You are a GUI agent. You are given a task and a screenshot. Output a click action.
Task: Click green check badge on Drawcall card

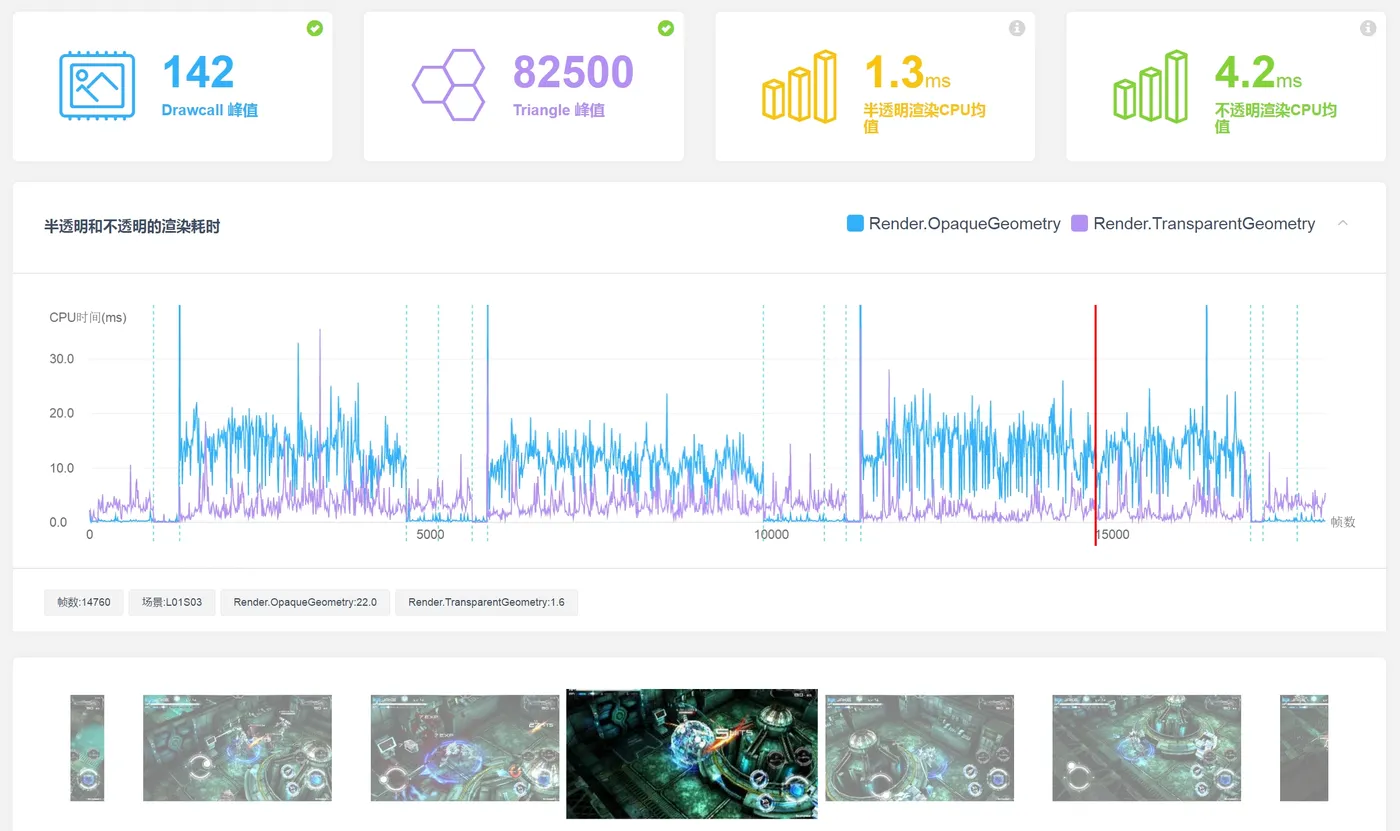pos(315,28)
